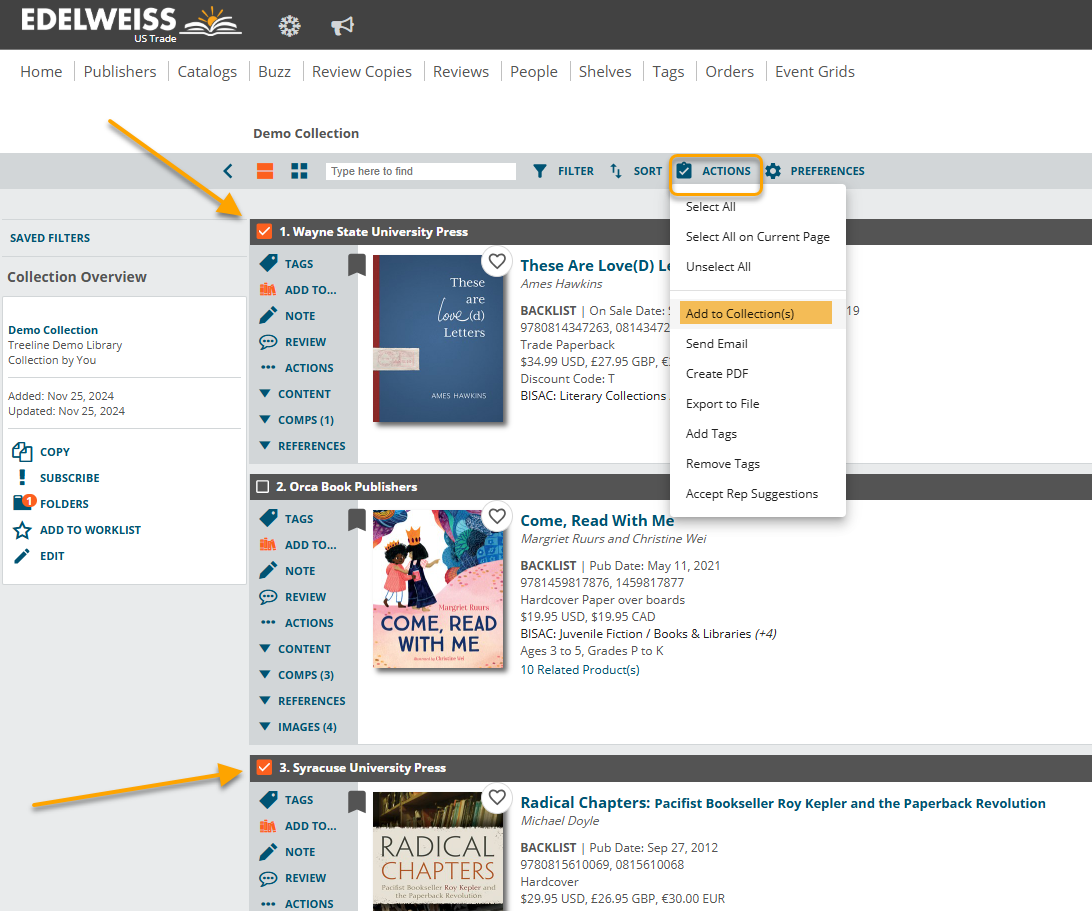
Task: Open the 10 Related Product(s) link
Action: [580, 670]
